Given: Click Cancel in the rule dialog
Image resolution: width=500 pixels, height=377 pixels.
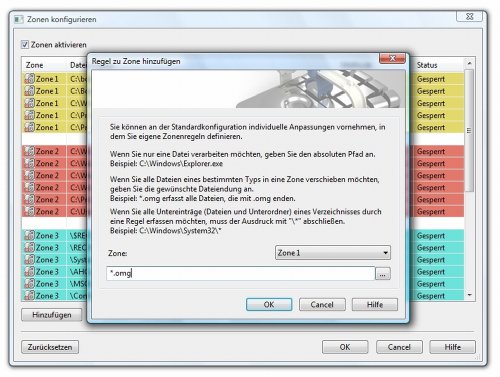Looking at the screenshot, I should 322,304.
